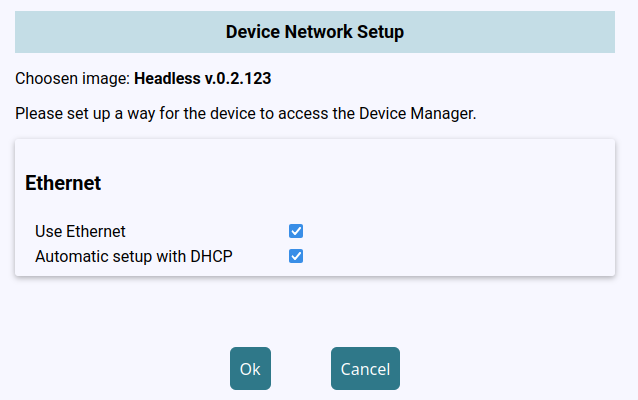Dismiss the network setup dialog with Cancel
Viewport: 638px width, 400px height.
click(365, 369)
